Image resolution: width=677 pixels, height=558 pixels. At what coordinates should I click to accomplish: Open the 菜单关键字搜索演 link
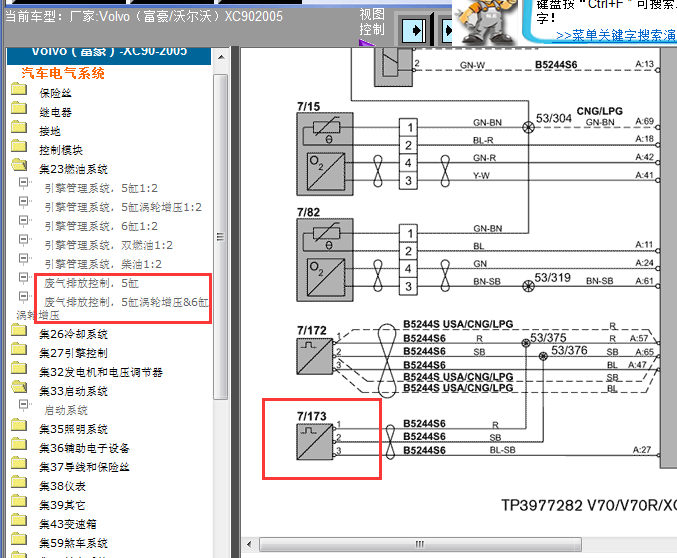pyautogui.click(x=616, y=35)
